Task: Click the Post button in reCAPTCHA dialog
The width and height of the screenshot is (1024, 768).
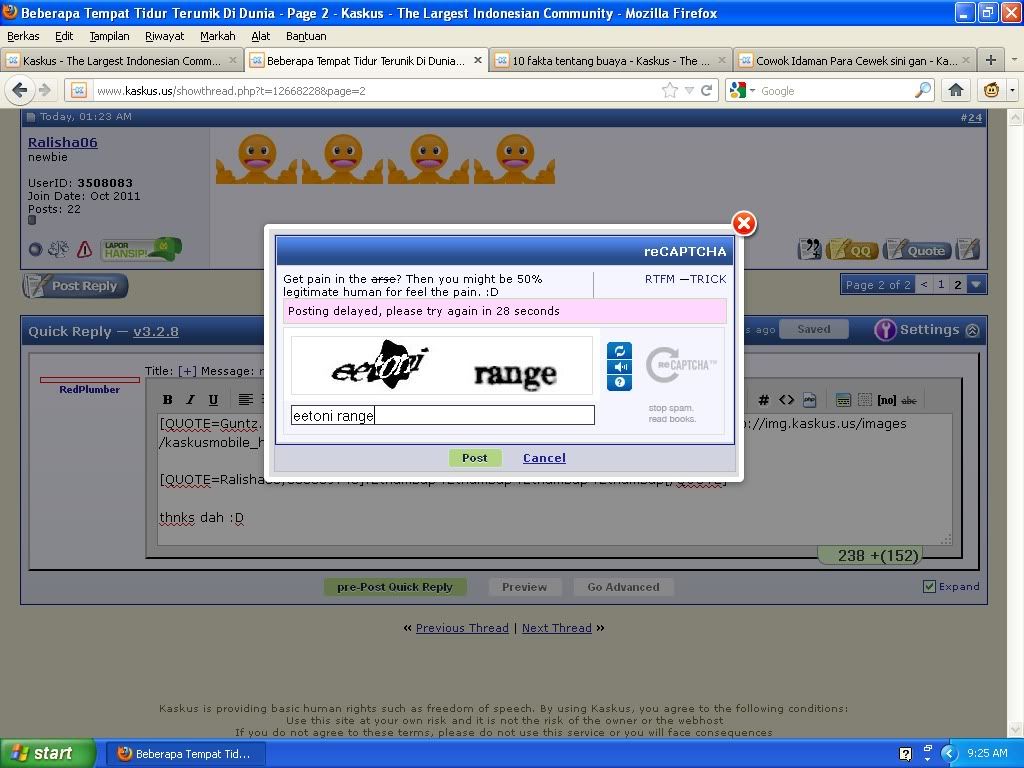Action: 475,458
